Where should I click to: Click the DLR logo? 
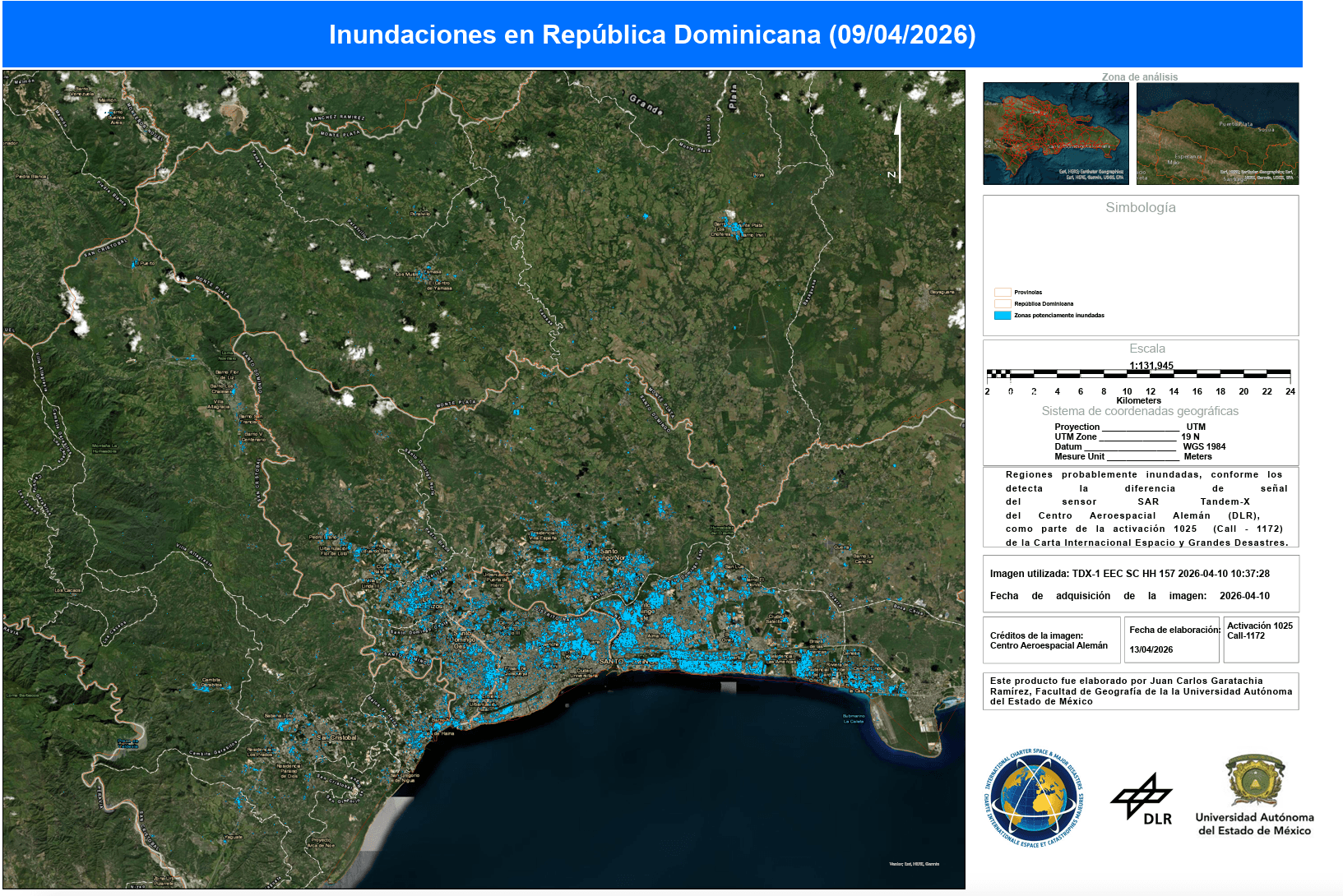[x=1142, y=799]
